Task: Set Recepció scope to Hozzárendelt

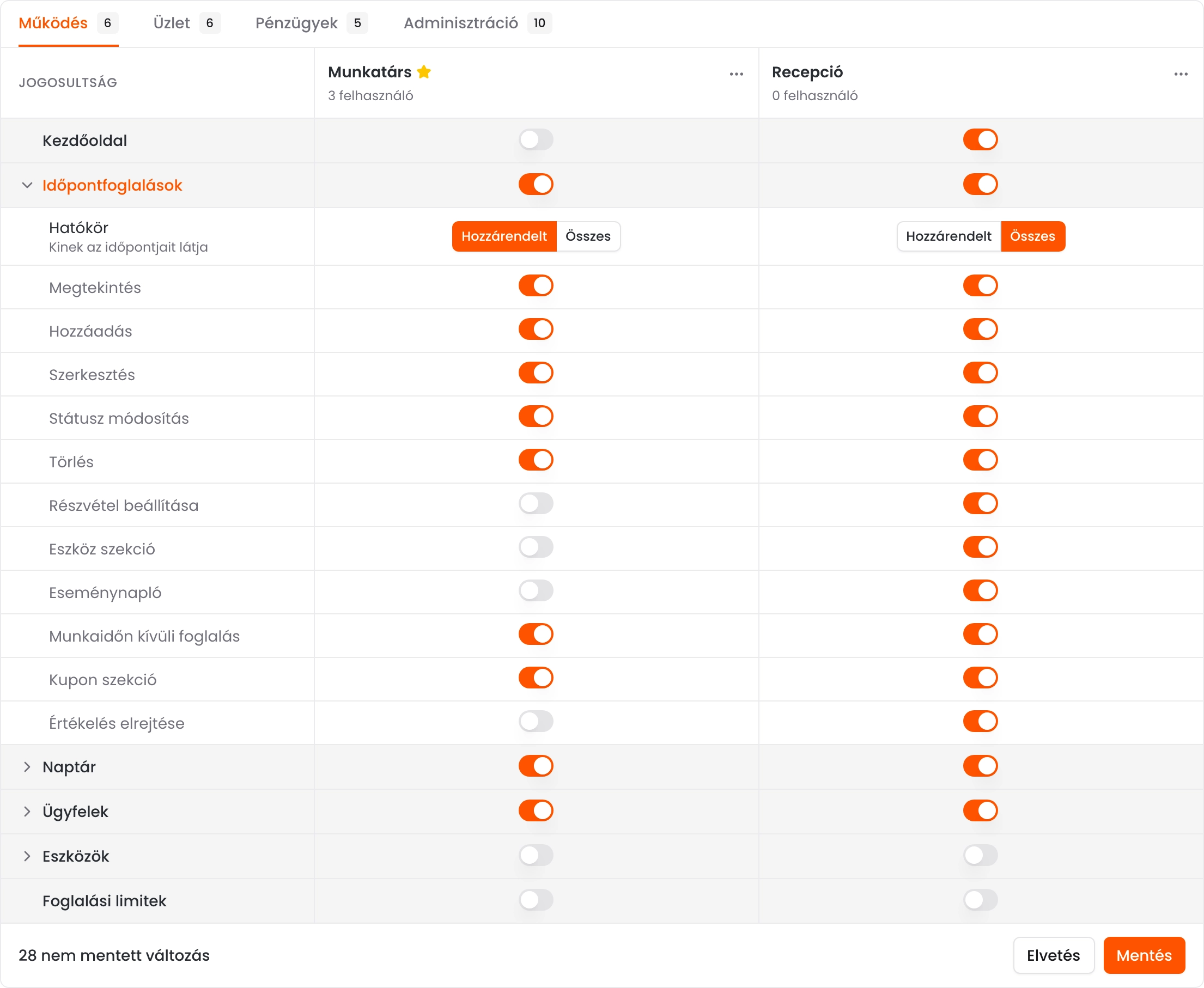Action: [948, 236]
